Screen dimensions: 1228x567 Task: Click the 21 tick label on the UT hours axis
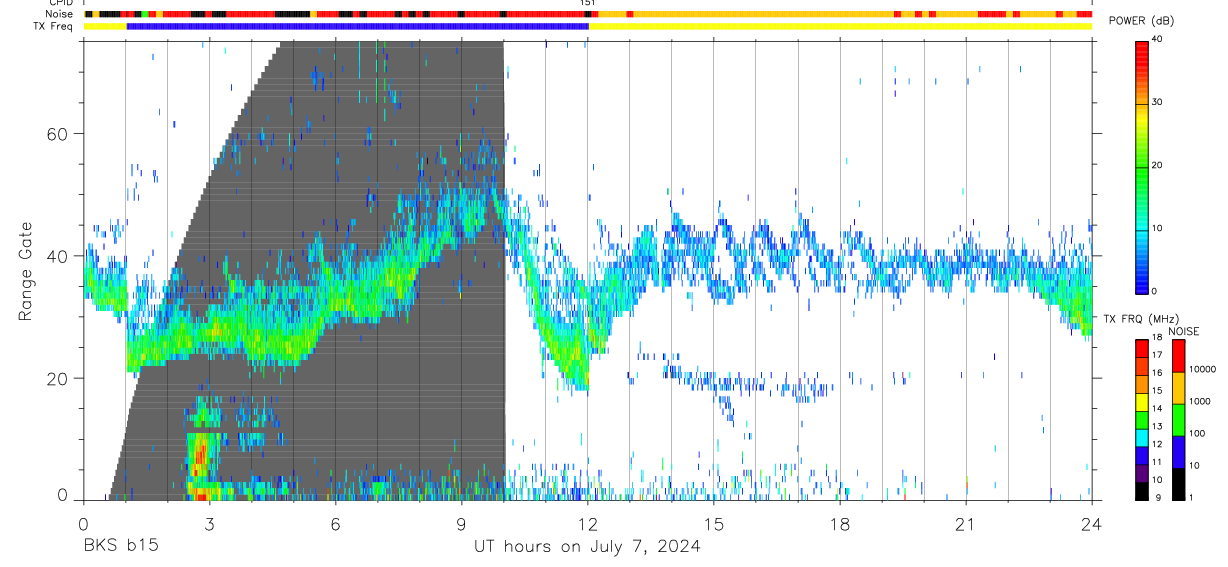coord(966,524)
